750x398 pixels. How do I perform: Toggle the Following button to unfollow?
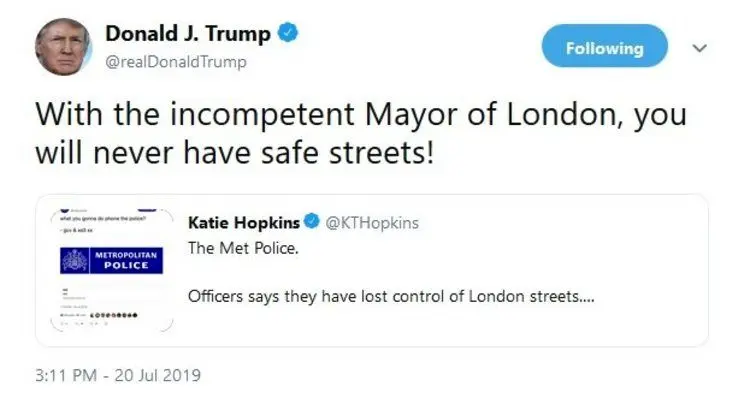coord(605,46)
